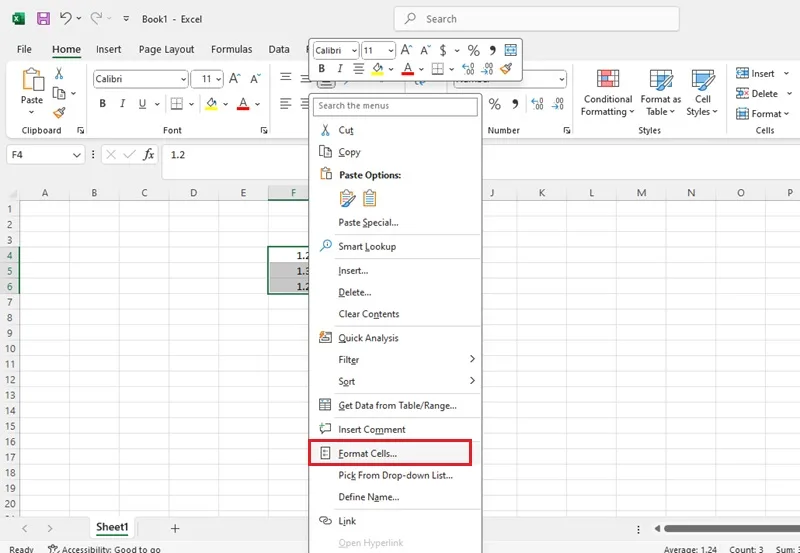Open Cell Styles gallery
The image size is (800, 553).
click(x=703, y=93)
